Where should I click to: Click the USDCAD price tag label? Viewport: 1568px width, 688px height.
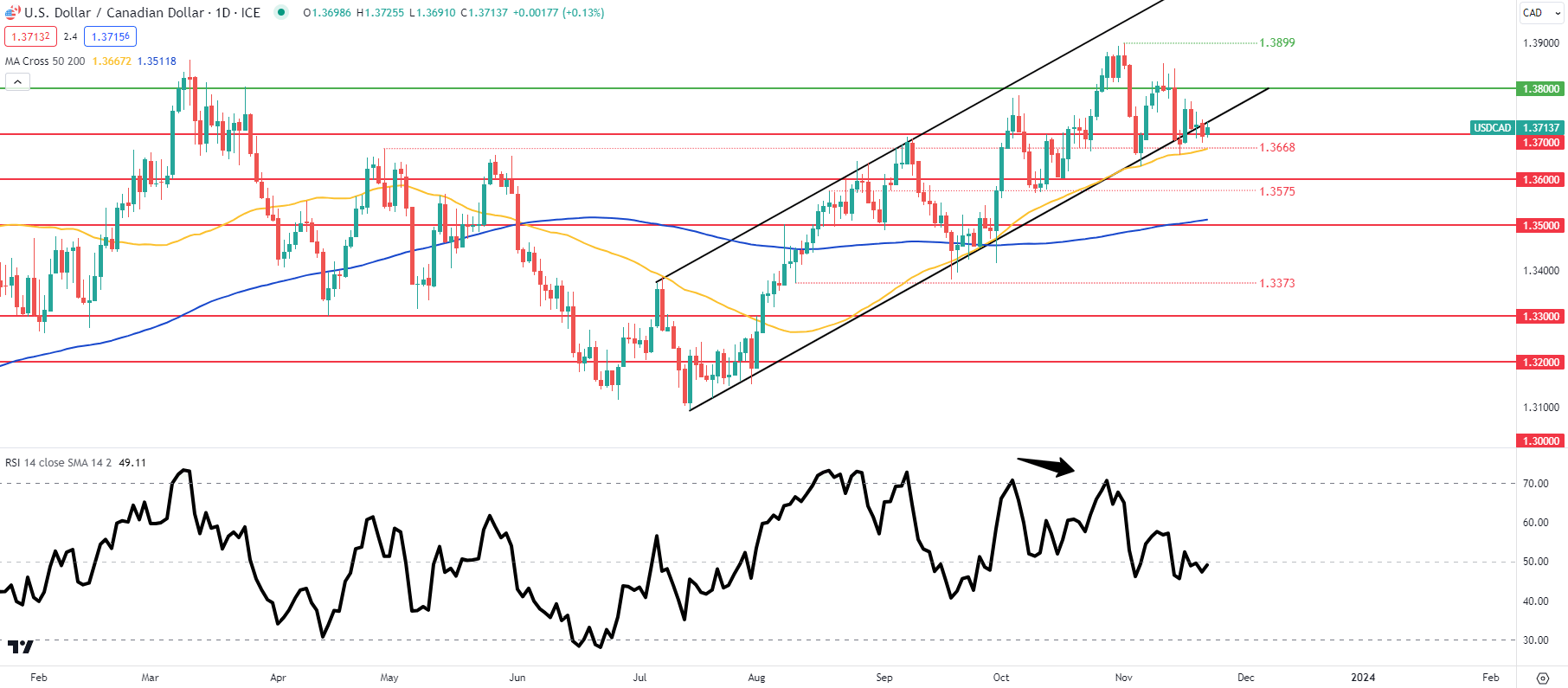pyautogui.click(x=1492, y=128)
